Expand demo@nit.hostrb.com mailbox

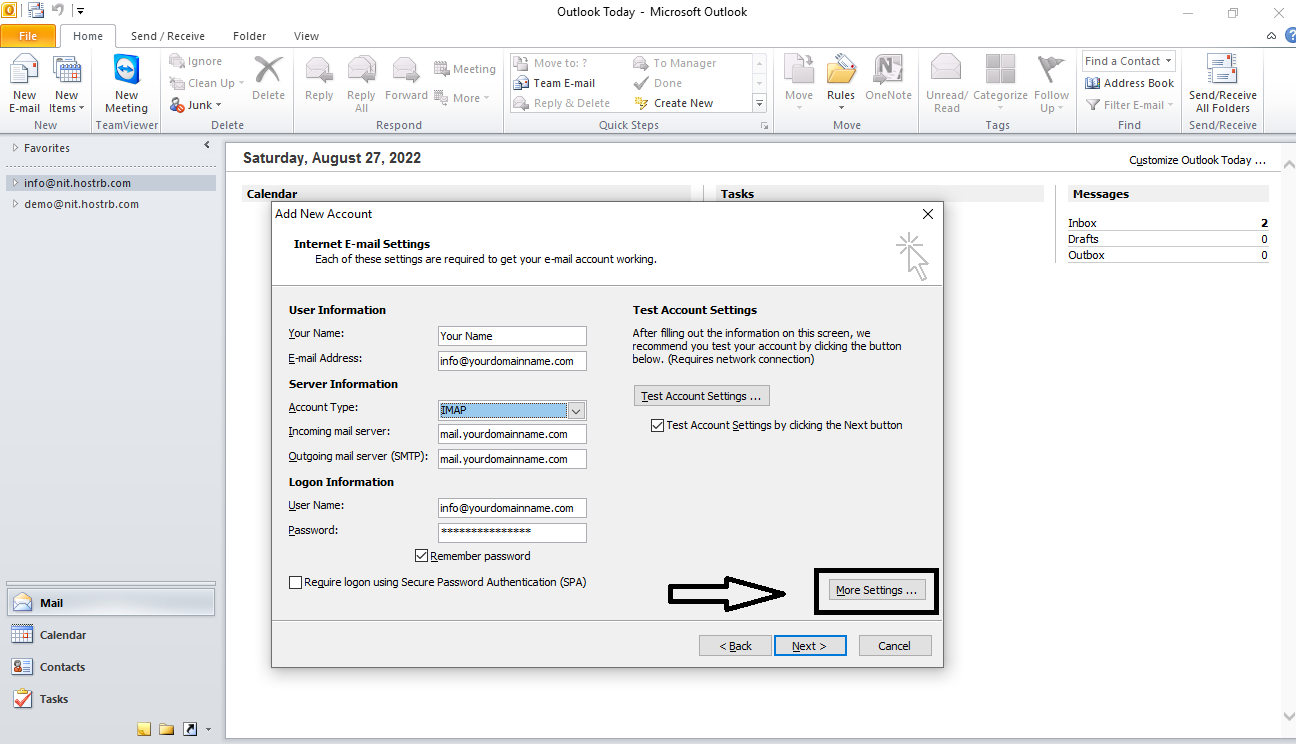click(x=15, y=204)
